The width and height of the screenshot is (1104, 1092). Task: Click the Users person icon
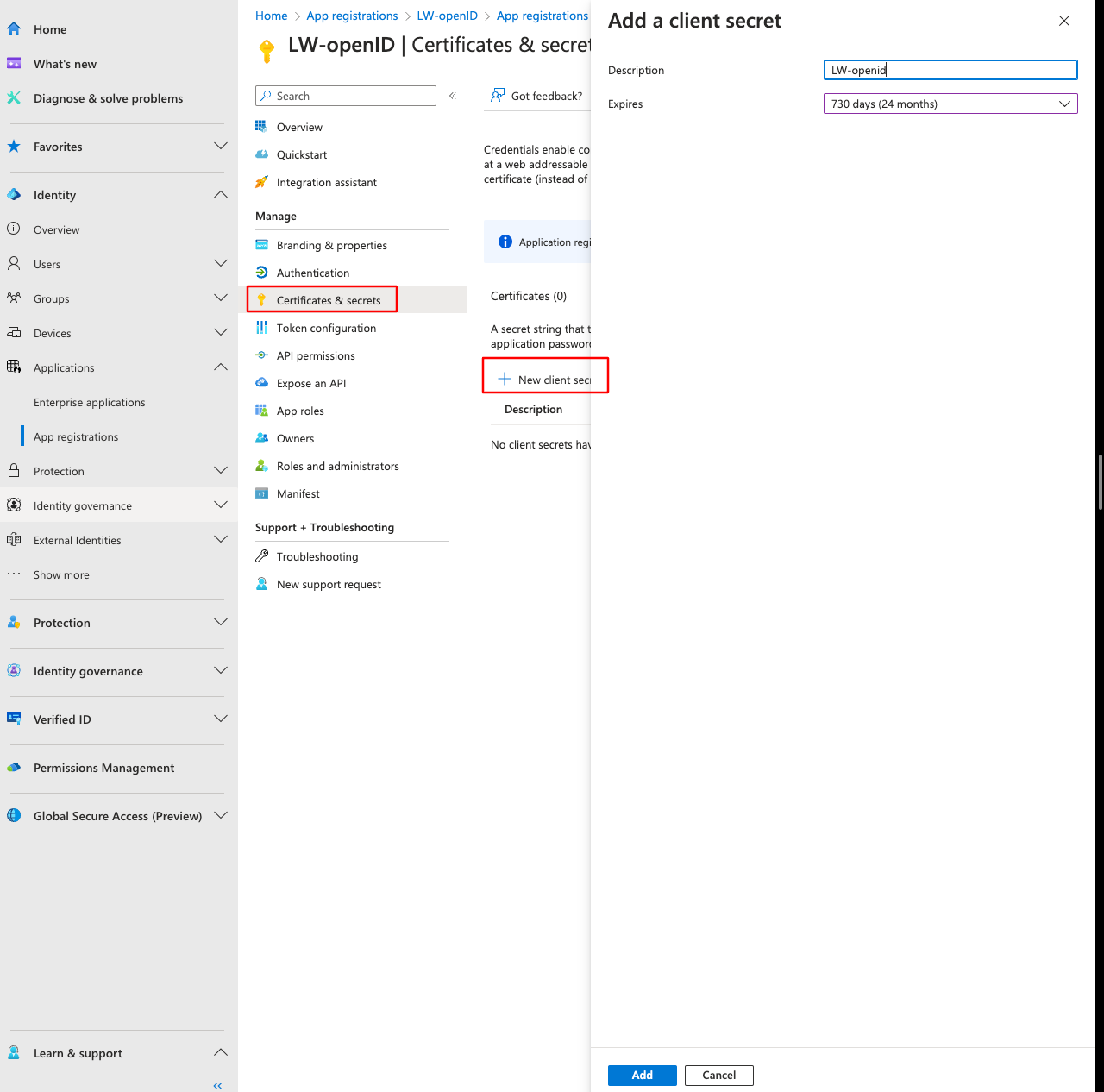(14, 263)
